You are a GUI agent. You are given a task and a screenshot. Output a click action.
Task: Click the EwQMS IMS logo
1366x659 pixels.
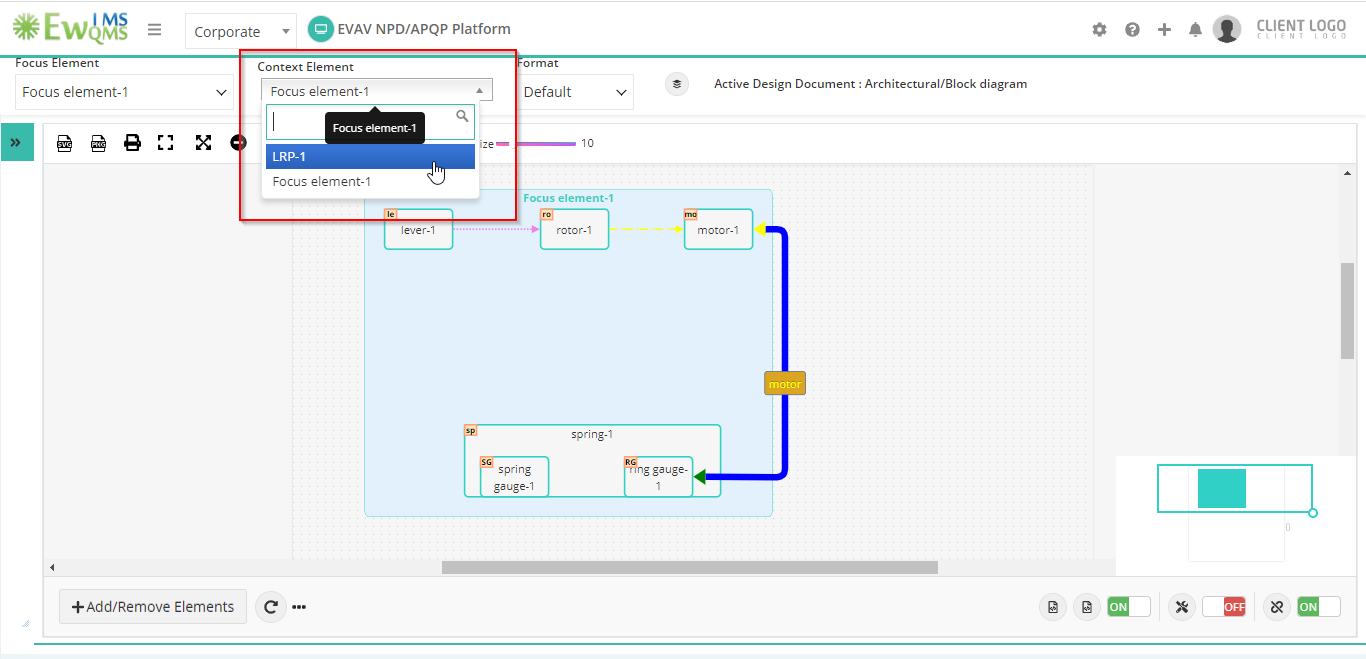(x=70, y=28)
